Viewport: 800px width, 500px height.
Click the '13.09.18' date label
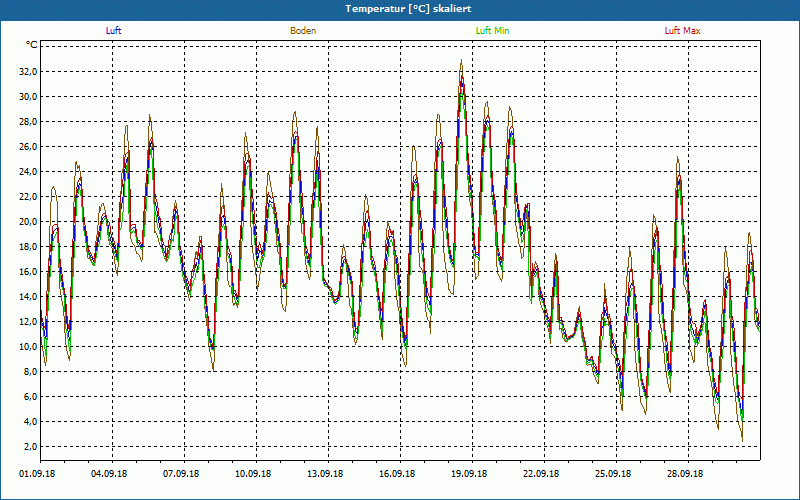tap(325, 473)
